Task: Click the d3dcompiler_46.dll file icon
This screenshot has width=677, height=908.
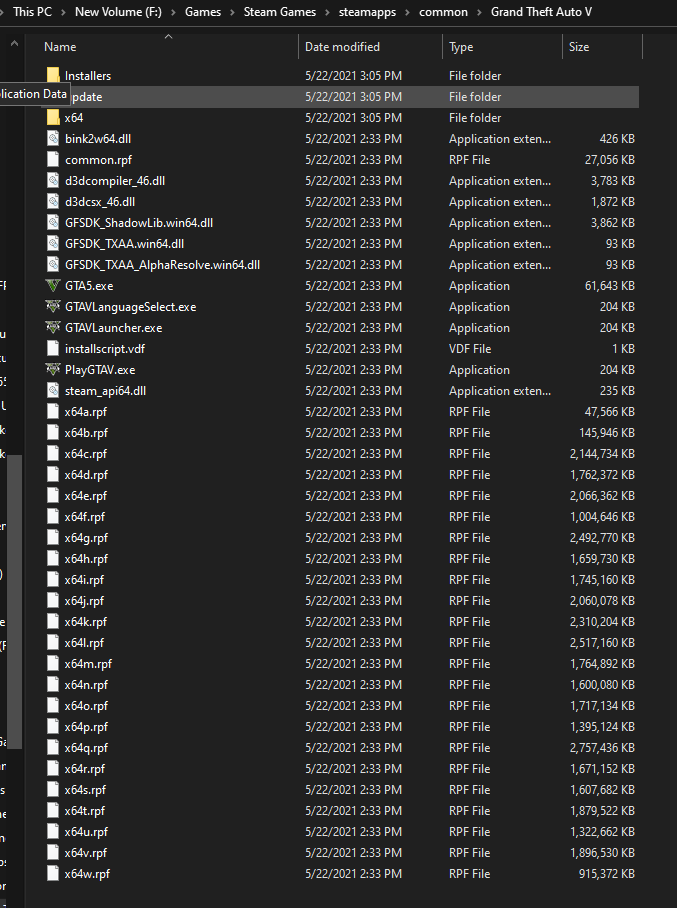Action: click(x=53, y=181)
